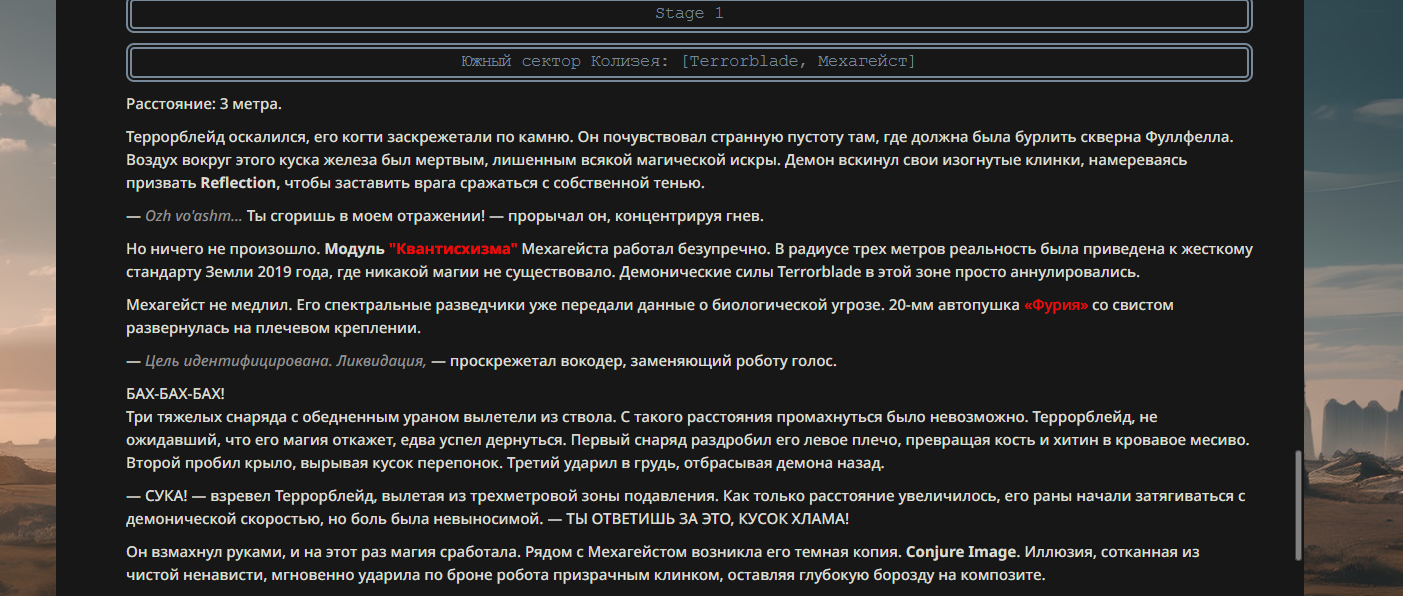Click the italic phrase 'Ozh vo'ashm...'
This screenshot has height=596, width=1403.
point(193,216)
